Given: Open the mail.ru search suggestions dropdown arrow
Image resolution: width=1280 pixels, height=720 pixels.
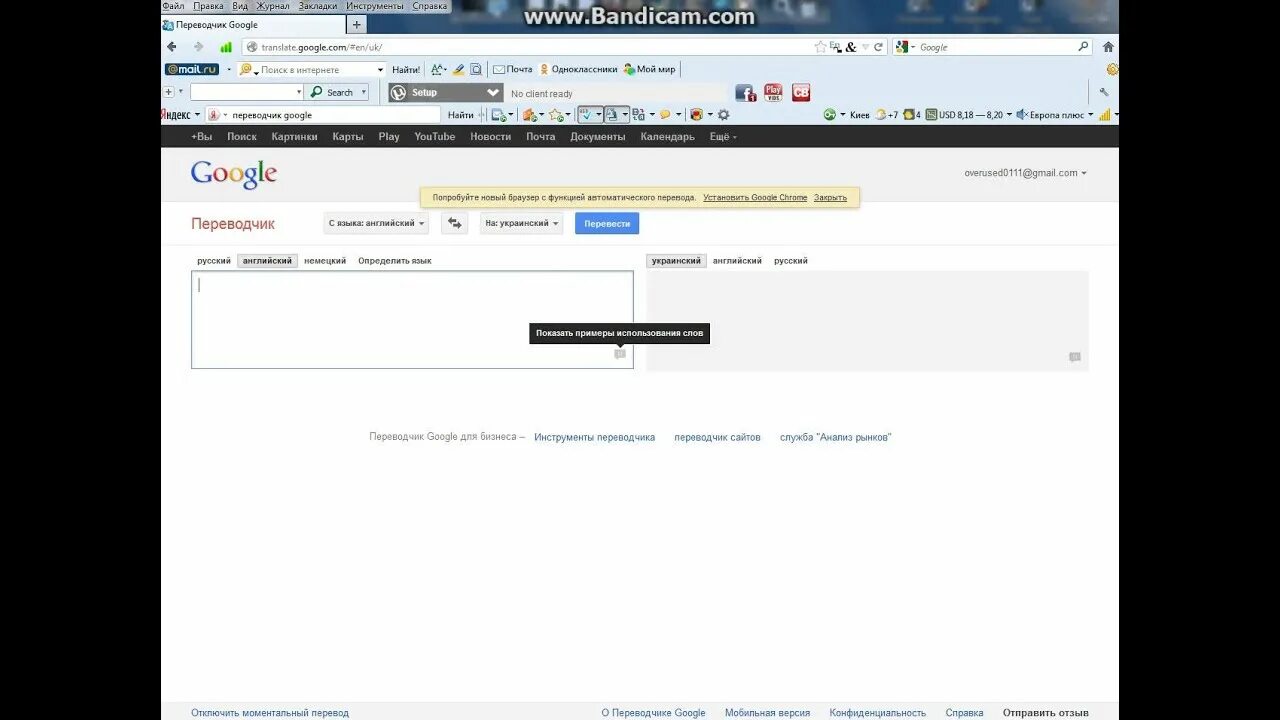Looking at the screenshot, I should point(380,70).
